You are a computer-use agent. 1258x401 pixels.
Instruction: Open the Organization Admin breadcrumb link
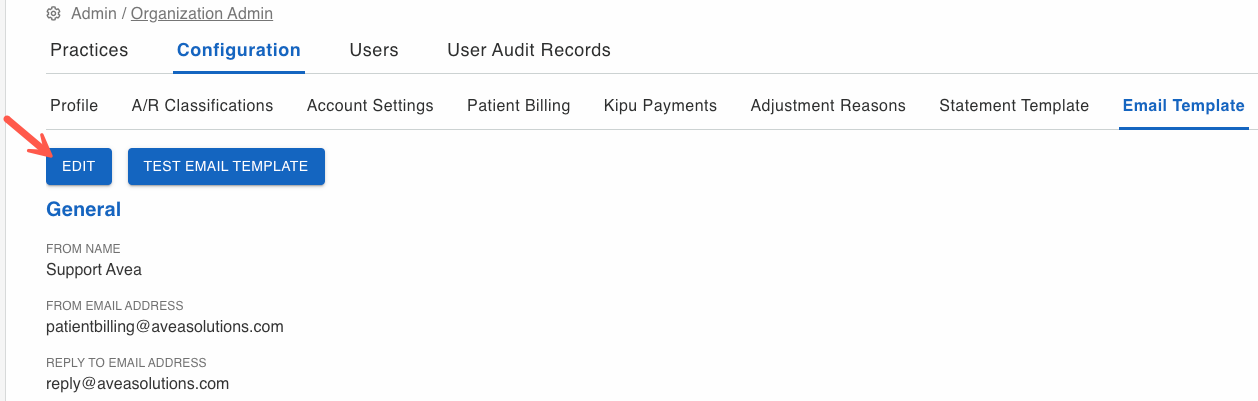(202, 14)
